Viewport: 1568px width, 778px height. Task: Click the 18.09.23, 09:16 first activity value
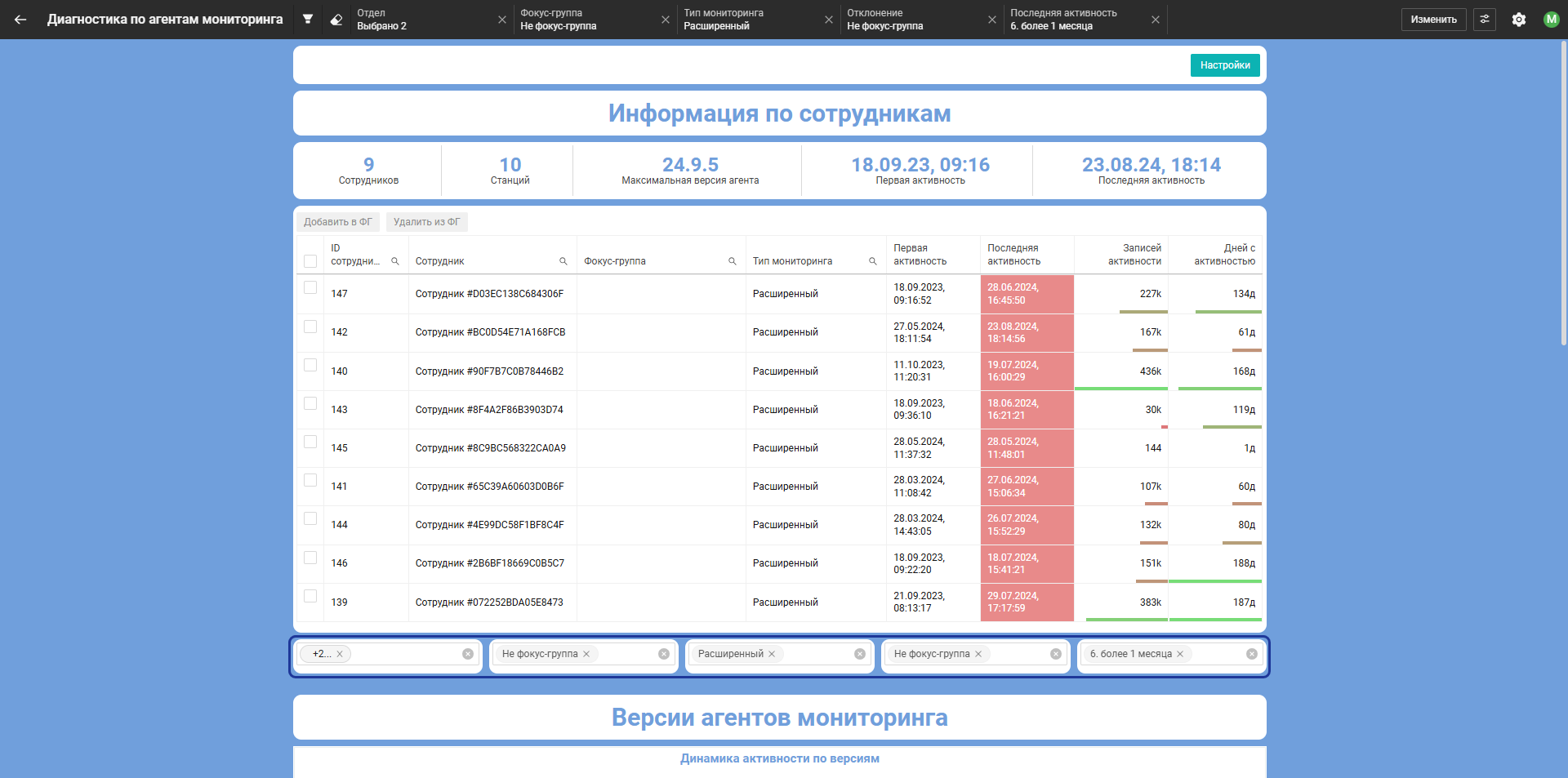920,165
